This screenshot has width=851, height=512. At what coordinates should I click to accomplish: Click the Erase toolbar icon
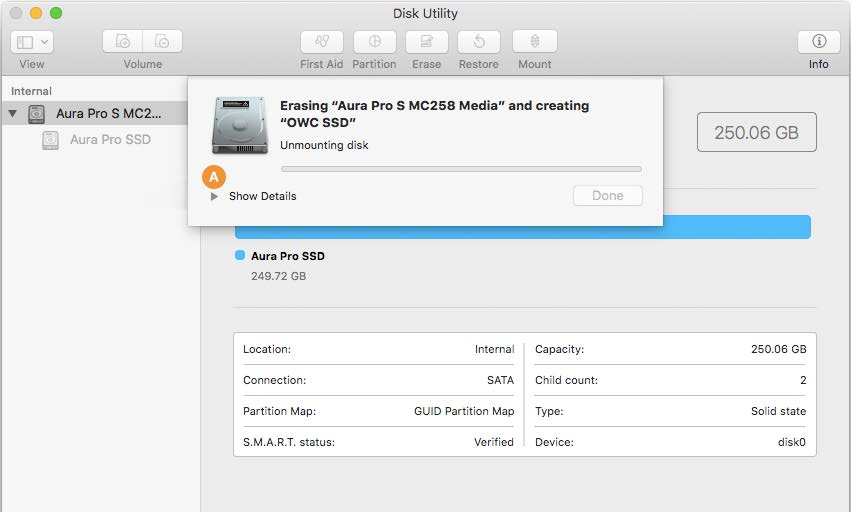coord(427,41)
